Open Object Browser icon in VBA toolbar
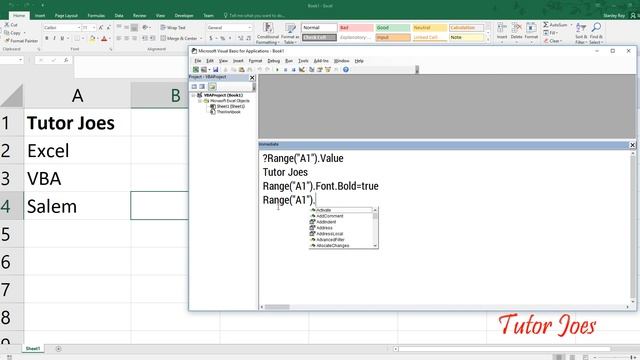 coord(328,70)
